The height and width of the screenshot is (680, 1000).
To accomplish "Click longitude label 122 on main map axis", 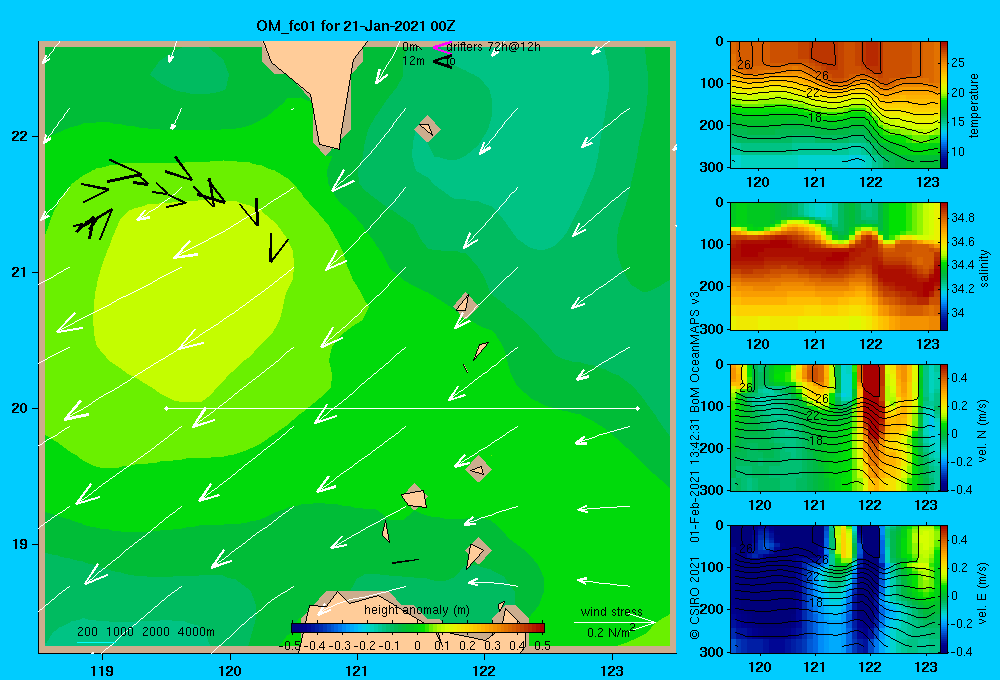I will point(484,670).
